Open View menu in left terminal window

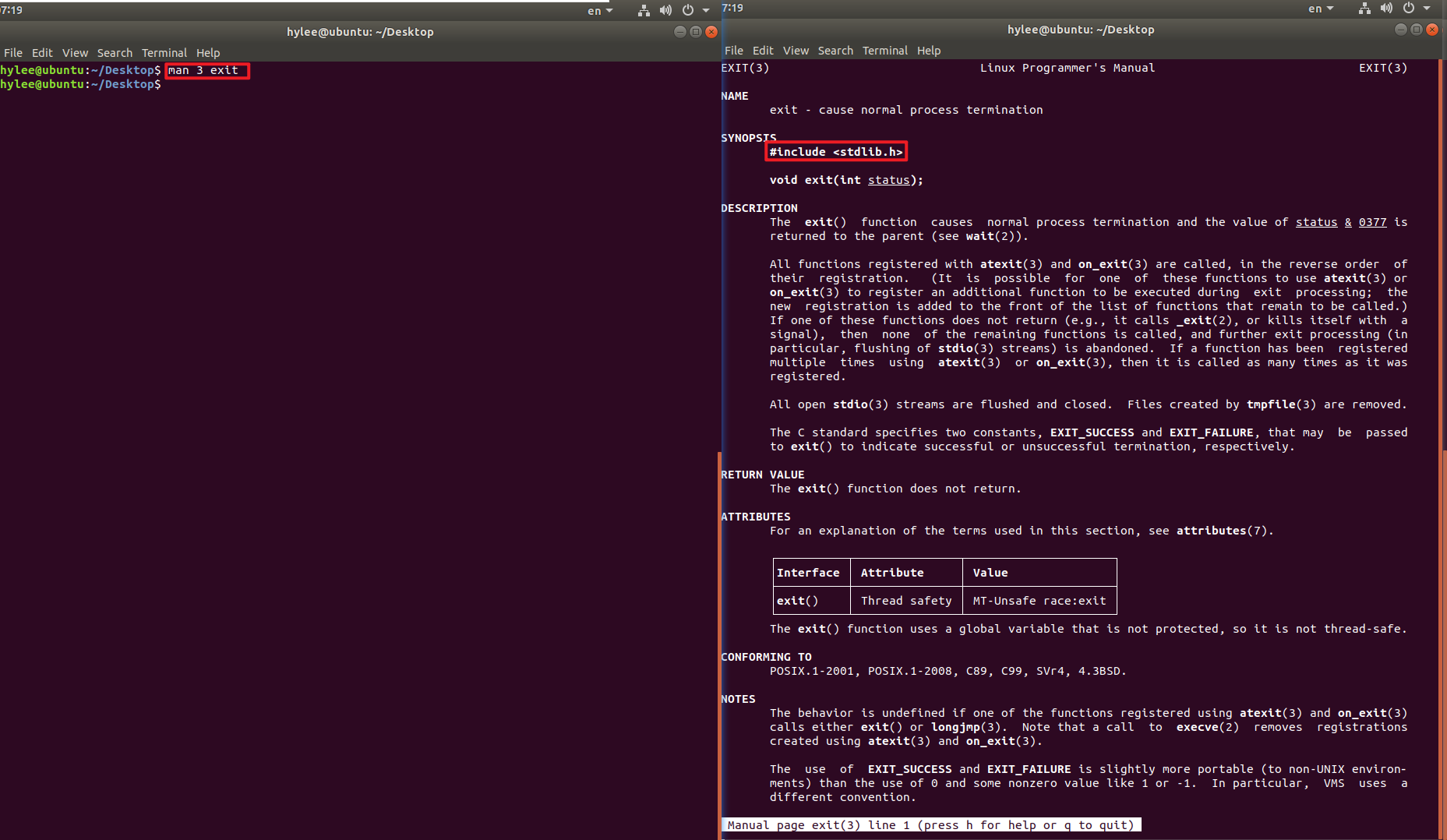pos(75,53)
